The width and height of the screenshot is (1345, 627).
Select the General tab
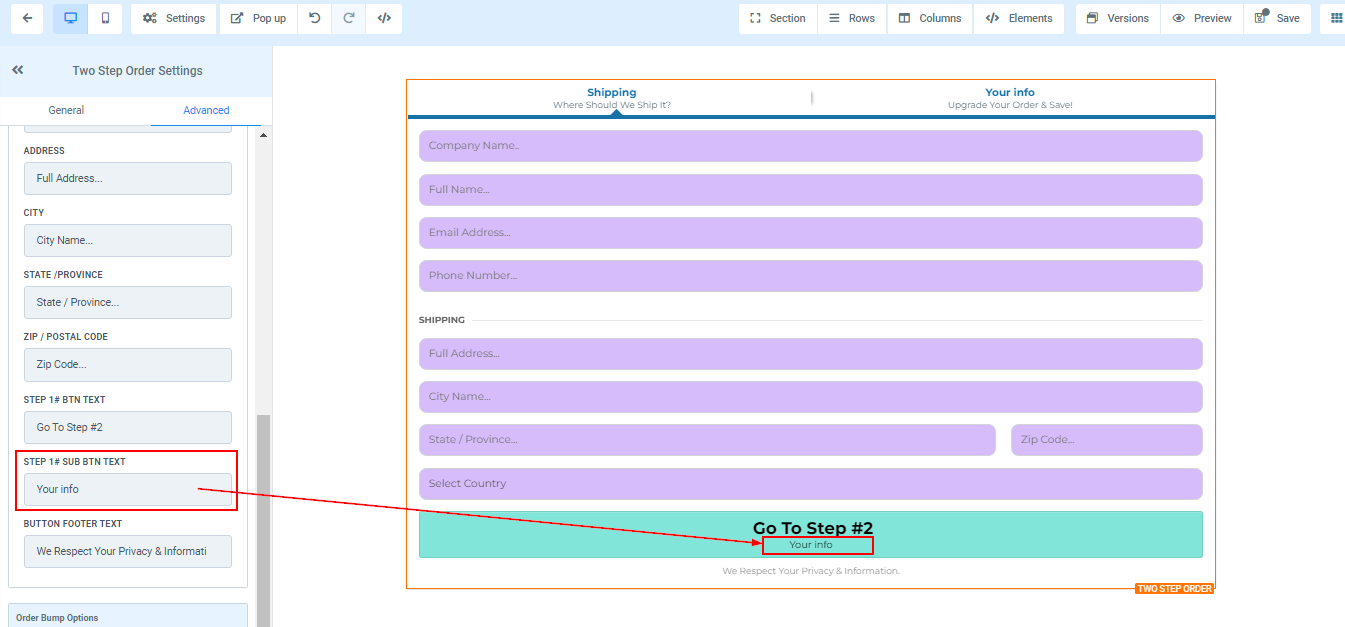[x=66, y=110]
